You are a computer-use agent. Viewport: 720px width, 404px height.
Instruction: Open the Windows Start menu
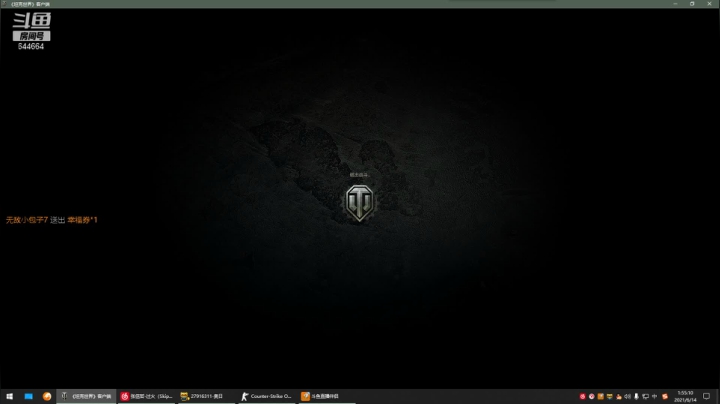point(9,396)
